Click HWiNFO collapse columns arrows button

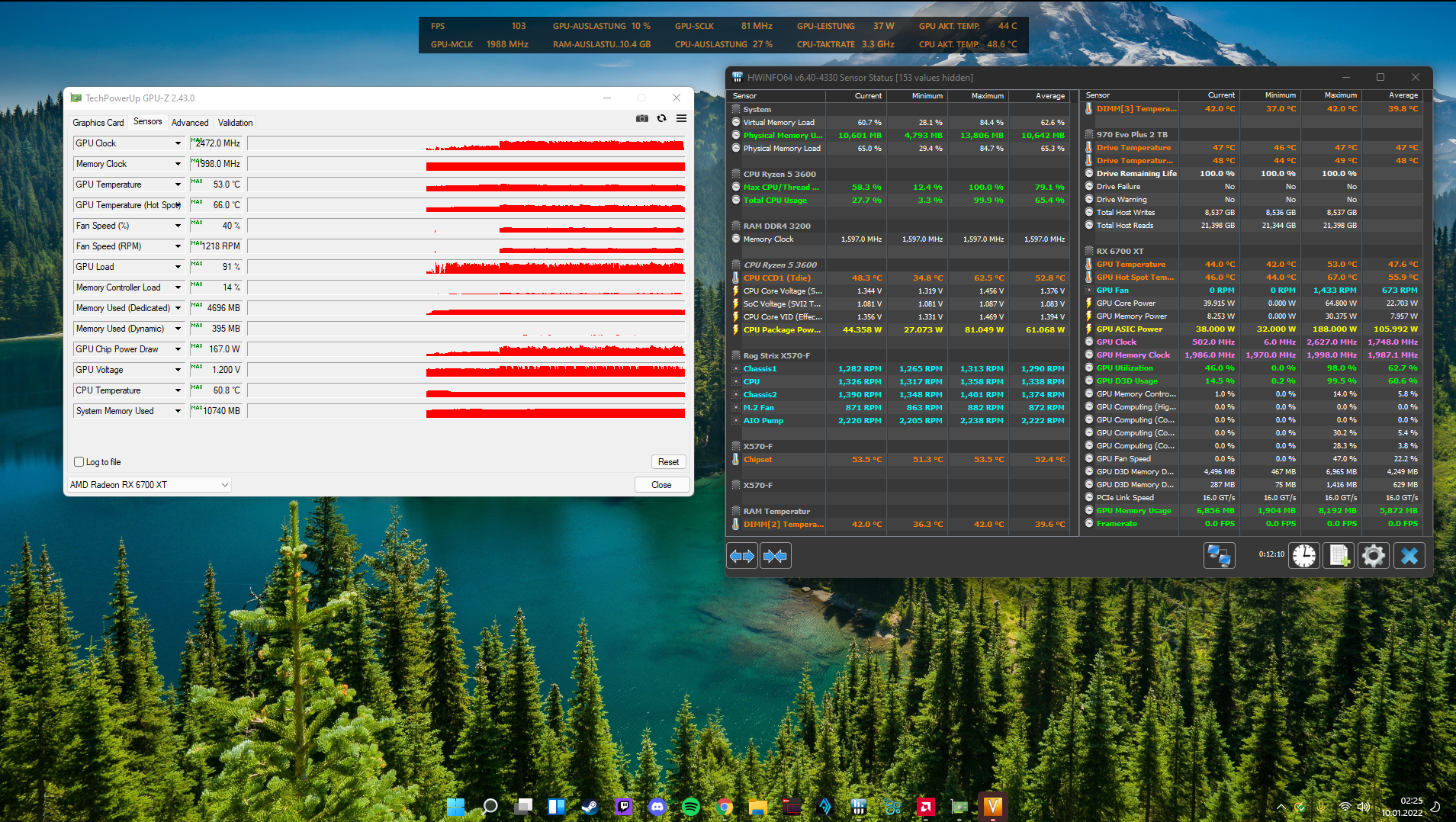tap(776, 556)
